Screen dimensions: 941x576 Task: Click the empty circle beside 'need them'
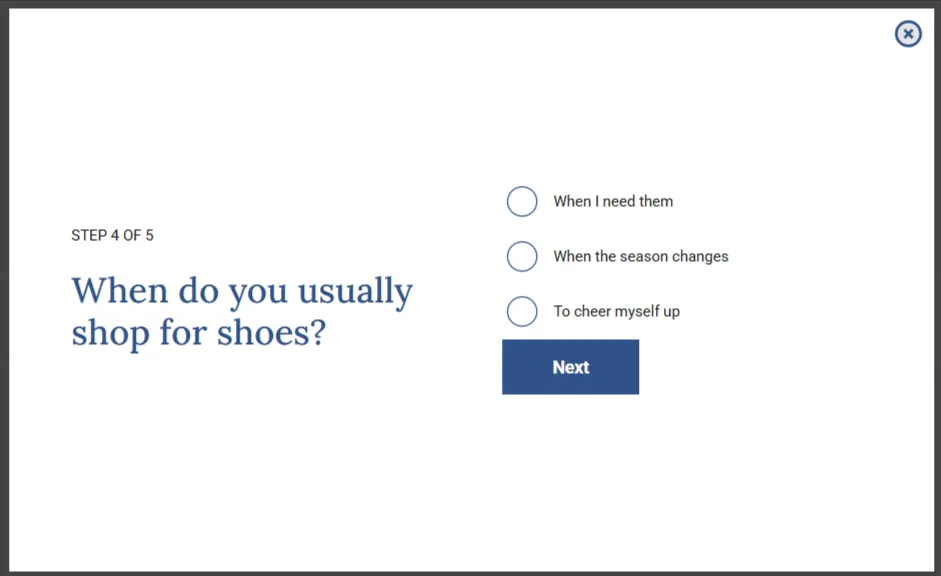522,201
